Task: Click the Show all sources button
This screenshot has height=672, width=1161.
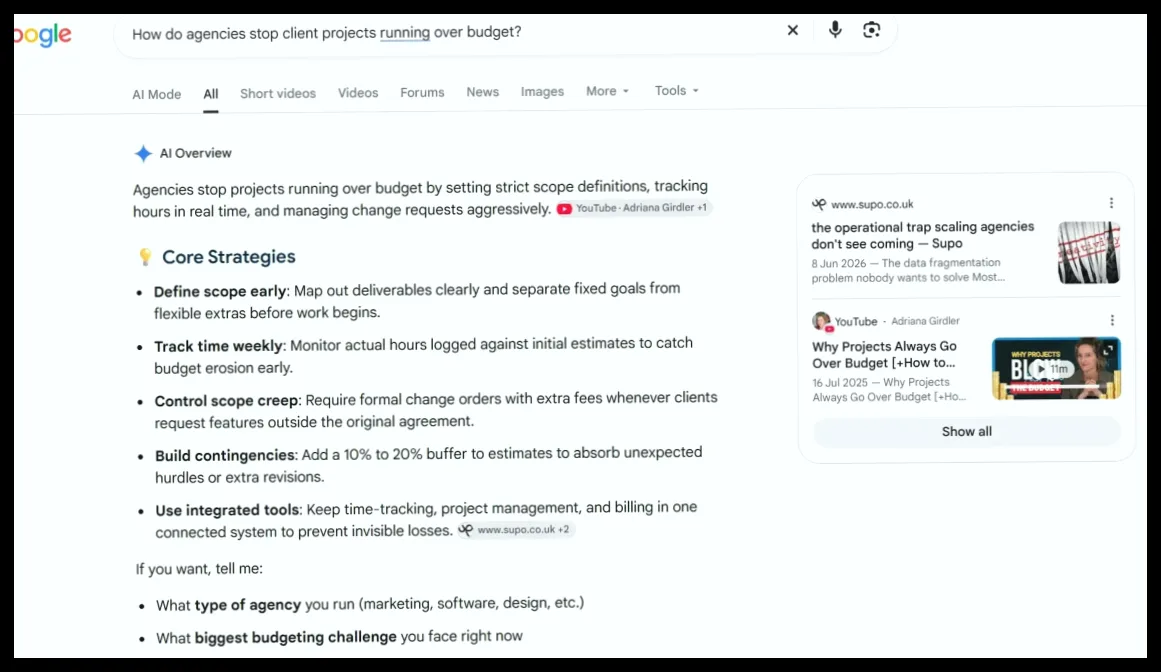Action: (966, 431)
